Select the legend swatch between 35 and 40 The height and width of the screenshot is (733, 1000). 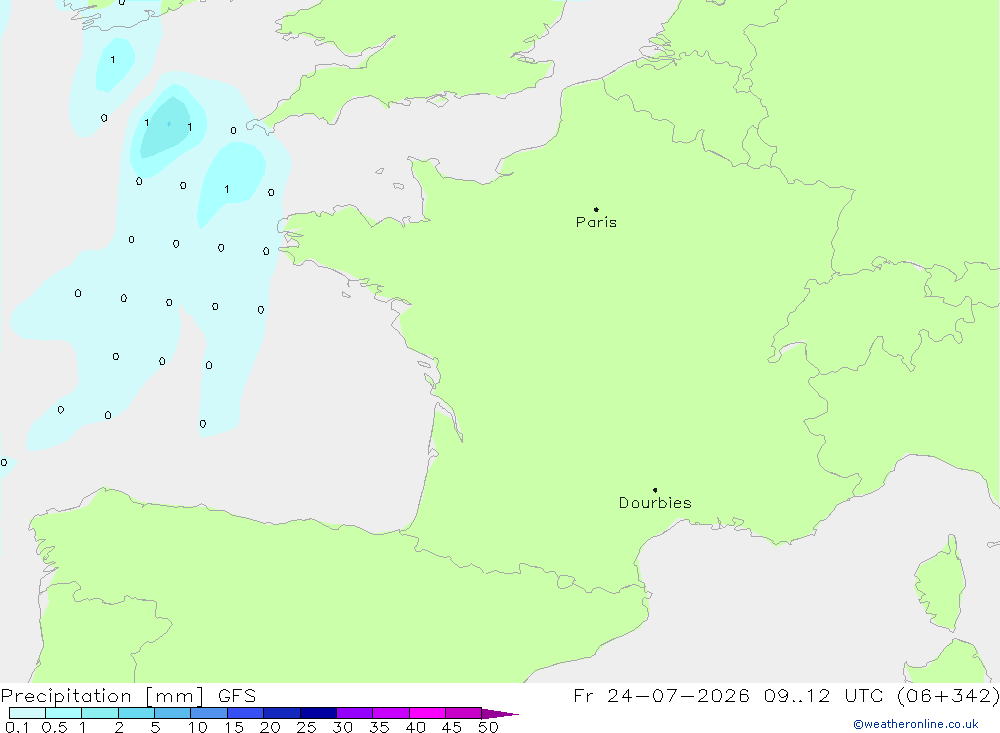391,713
